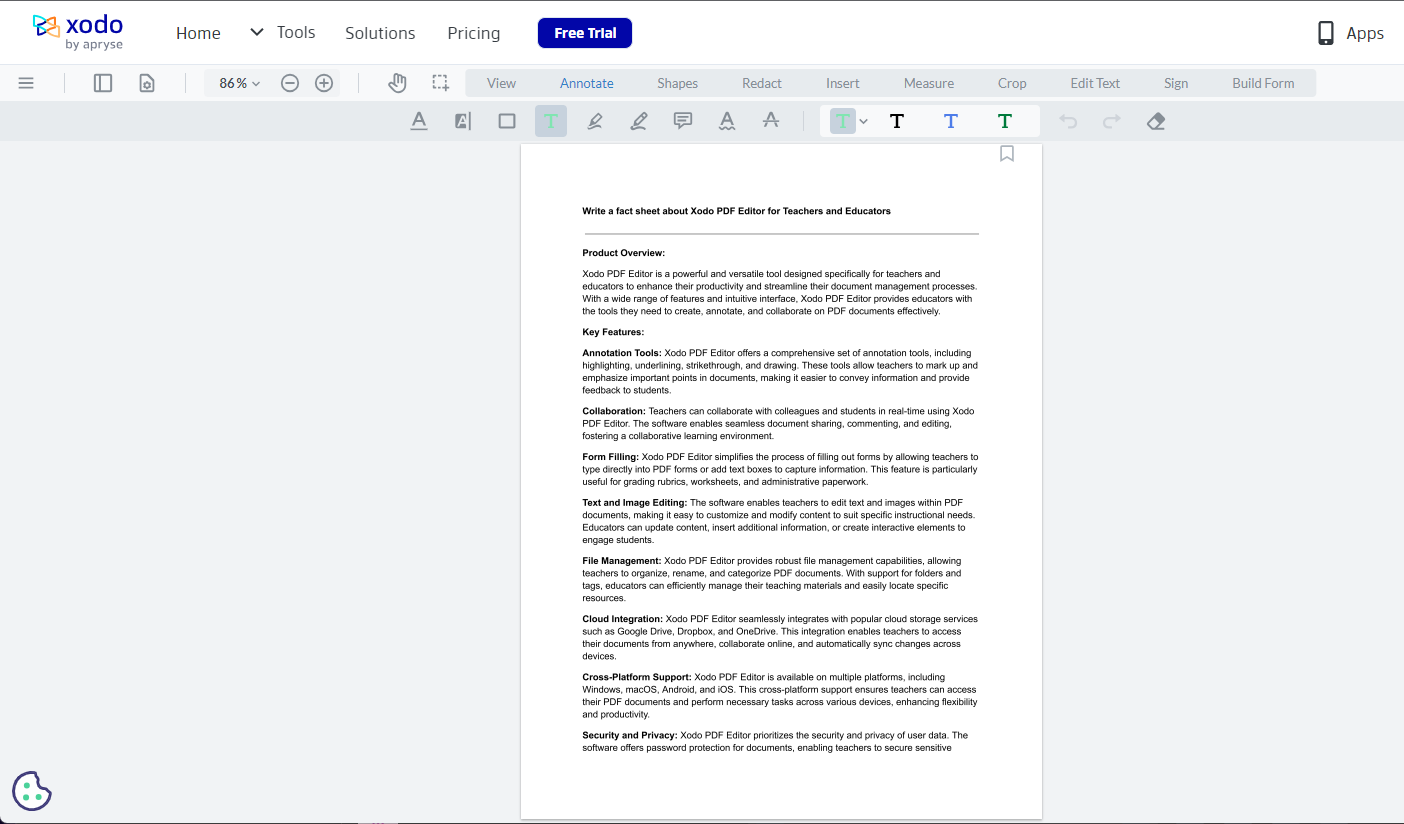1404x824 pixels.
Task: Select the strikethrough text tool
Action: (771, 121)
